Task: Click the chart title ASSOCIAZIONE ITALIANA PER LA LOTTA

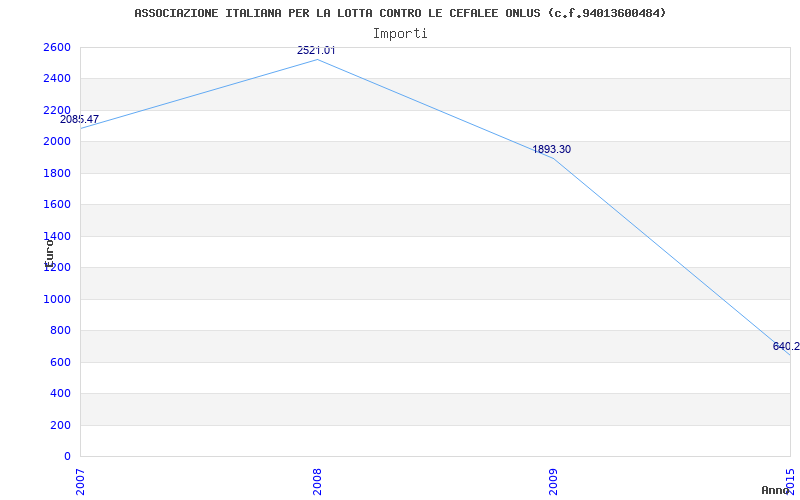Action: (400, 13)
